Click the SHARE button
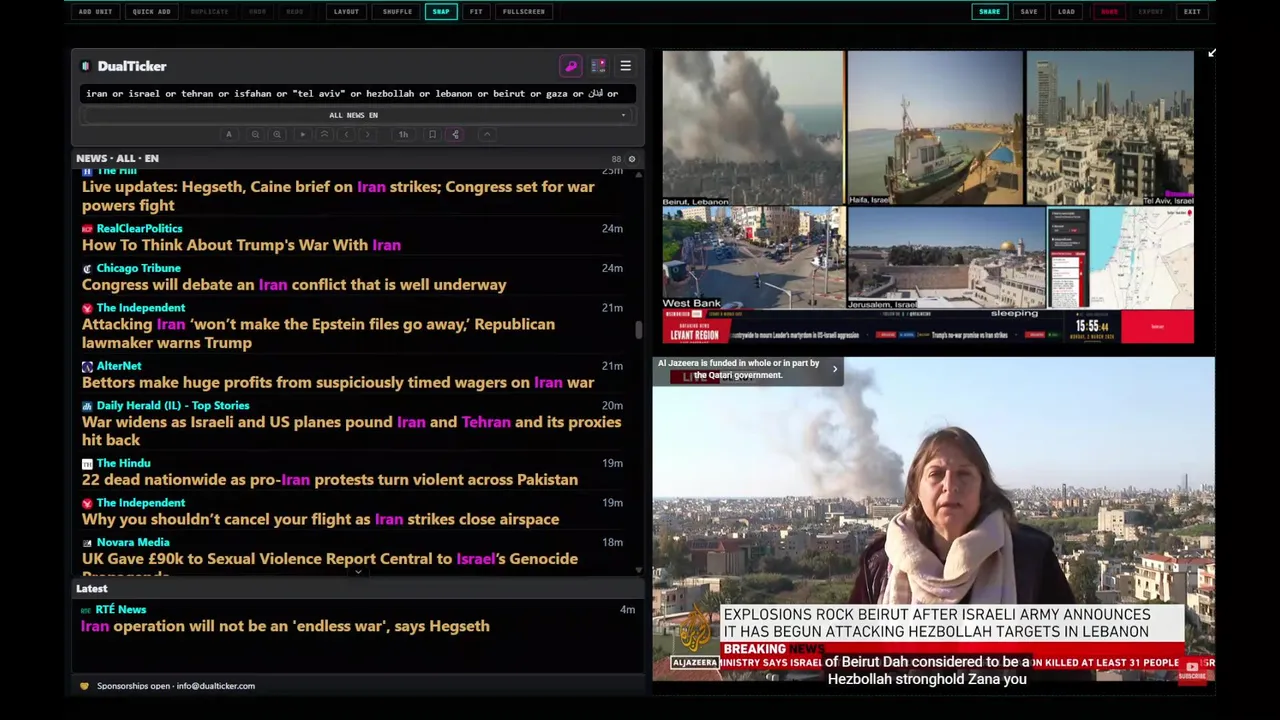 [x=989, y=12]
